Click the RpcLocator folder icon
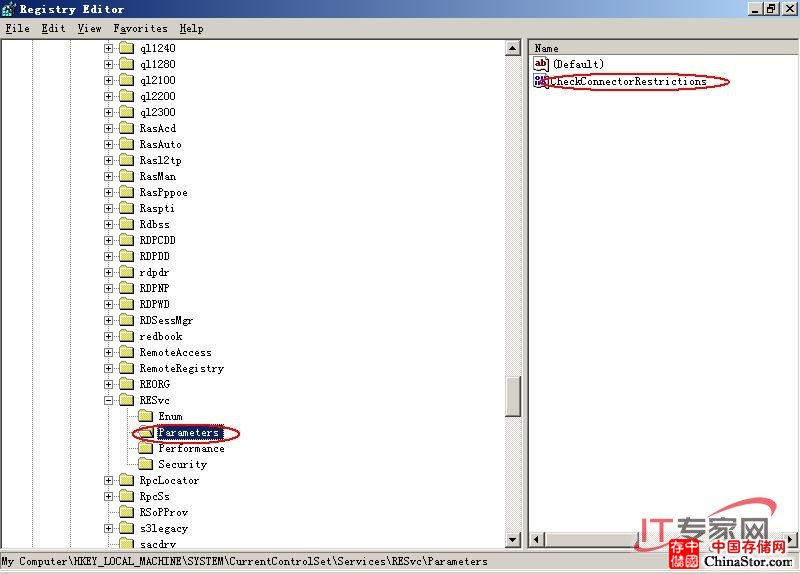800x574 pixels. (126, 480)
